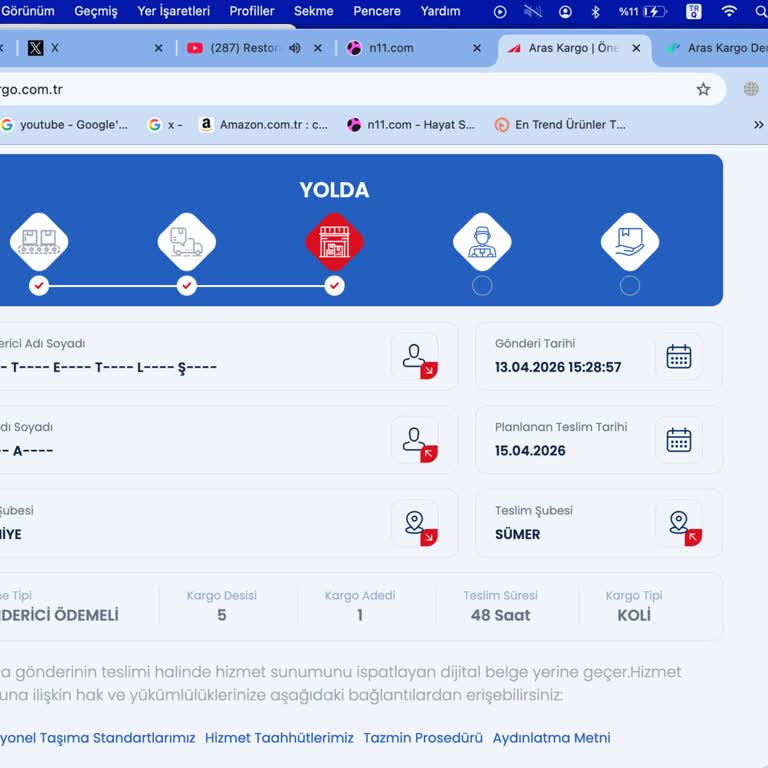Viewport: 768px width, 768px height.
Task: Open the Aydınlatma Metni link
Action: click(552, 738)
